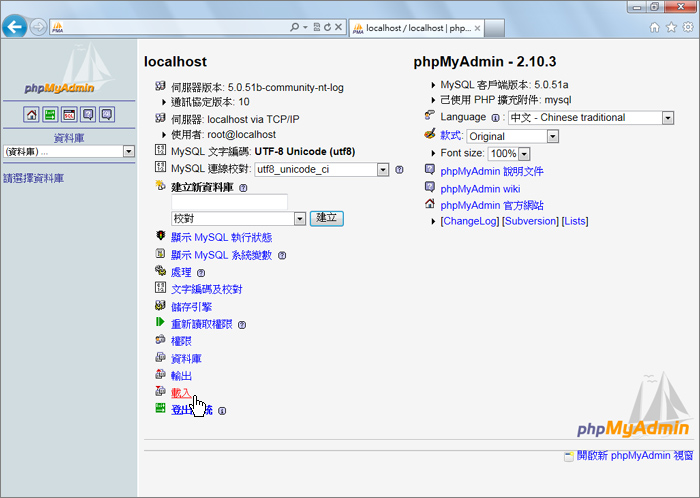Click help icon next to 顯示 MySQL 系統變數
Viewport: 700px width, 498px height.
pos(282,256)
